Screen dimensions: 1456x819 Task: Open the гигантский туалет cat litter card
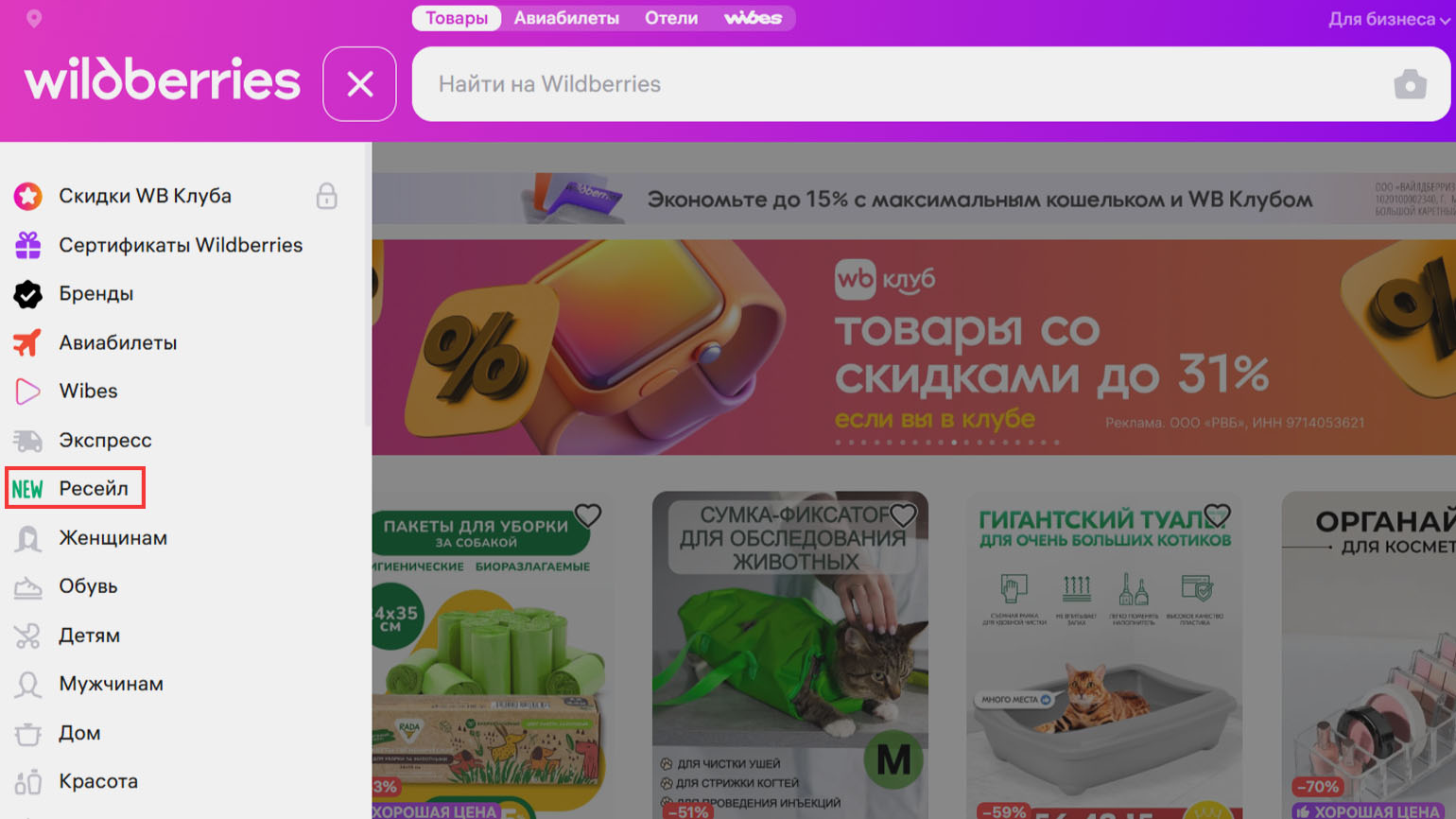tap(1104, 654)
